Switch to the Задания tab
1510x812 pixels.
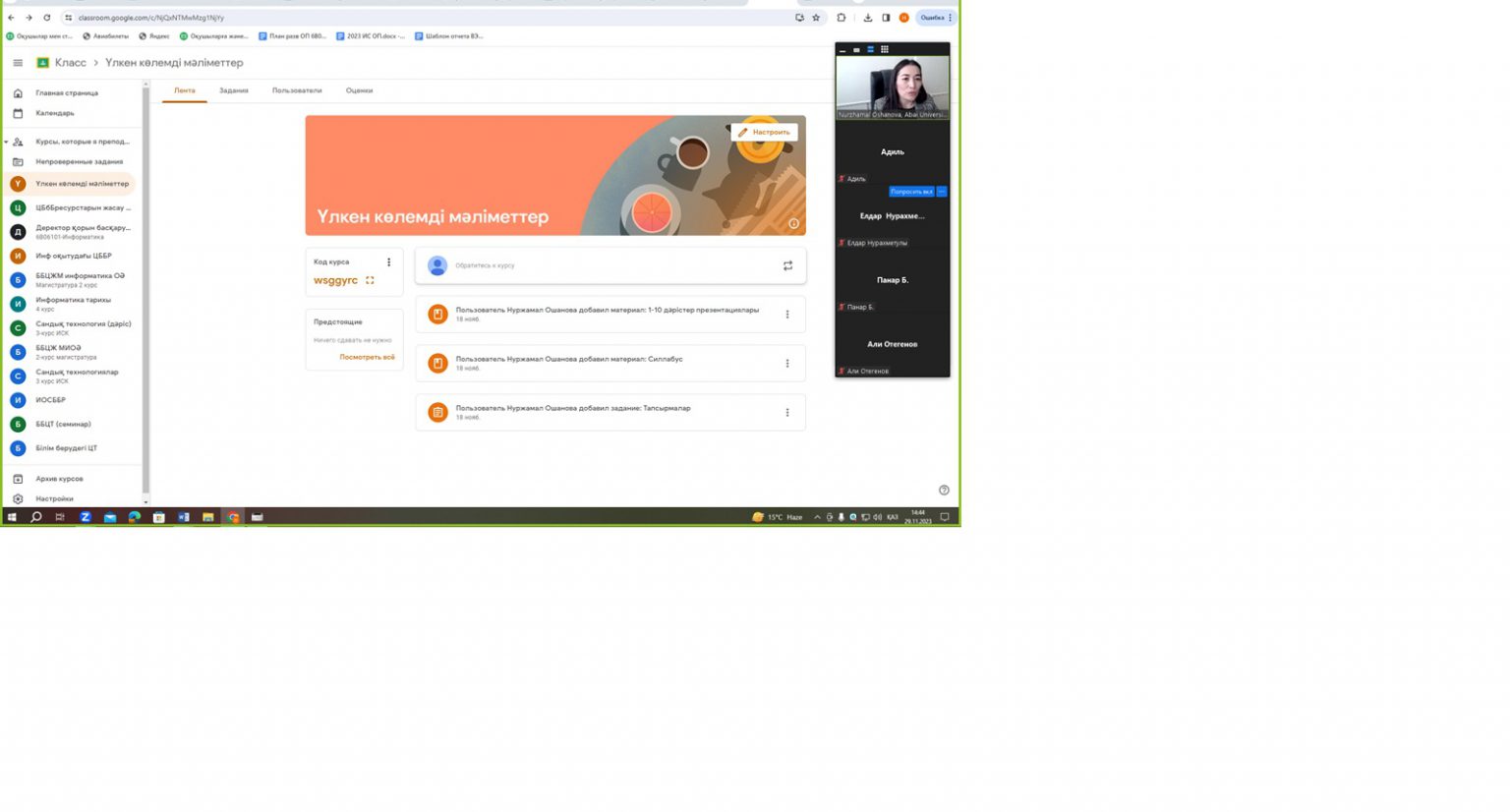pos(233,90)
